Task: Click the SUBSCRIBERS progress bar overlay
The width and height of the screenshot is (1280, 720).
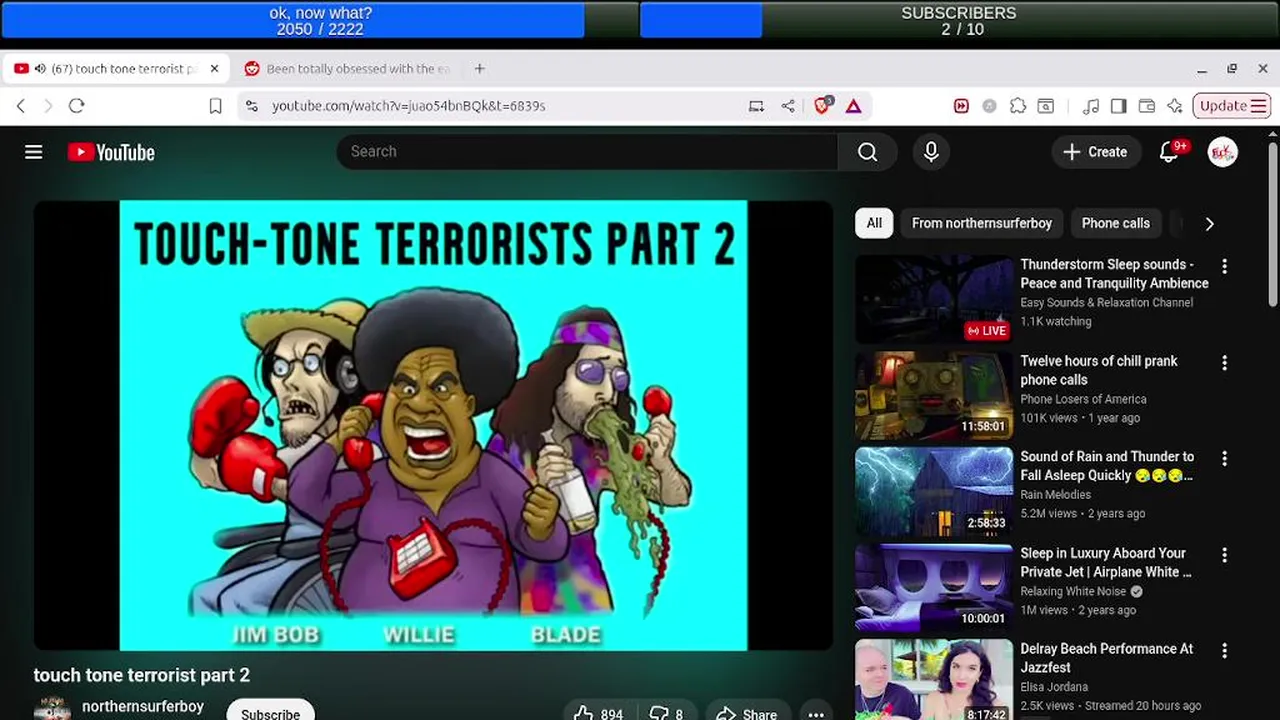Action: coord(959,21)
